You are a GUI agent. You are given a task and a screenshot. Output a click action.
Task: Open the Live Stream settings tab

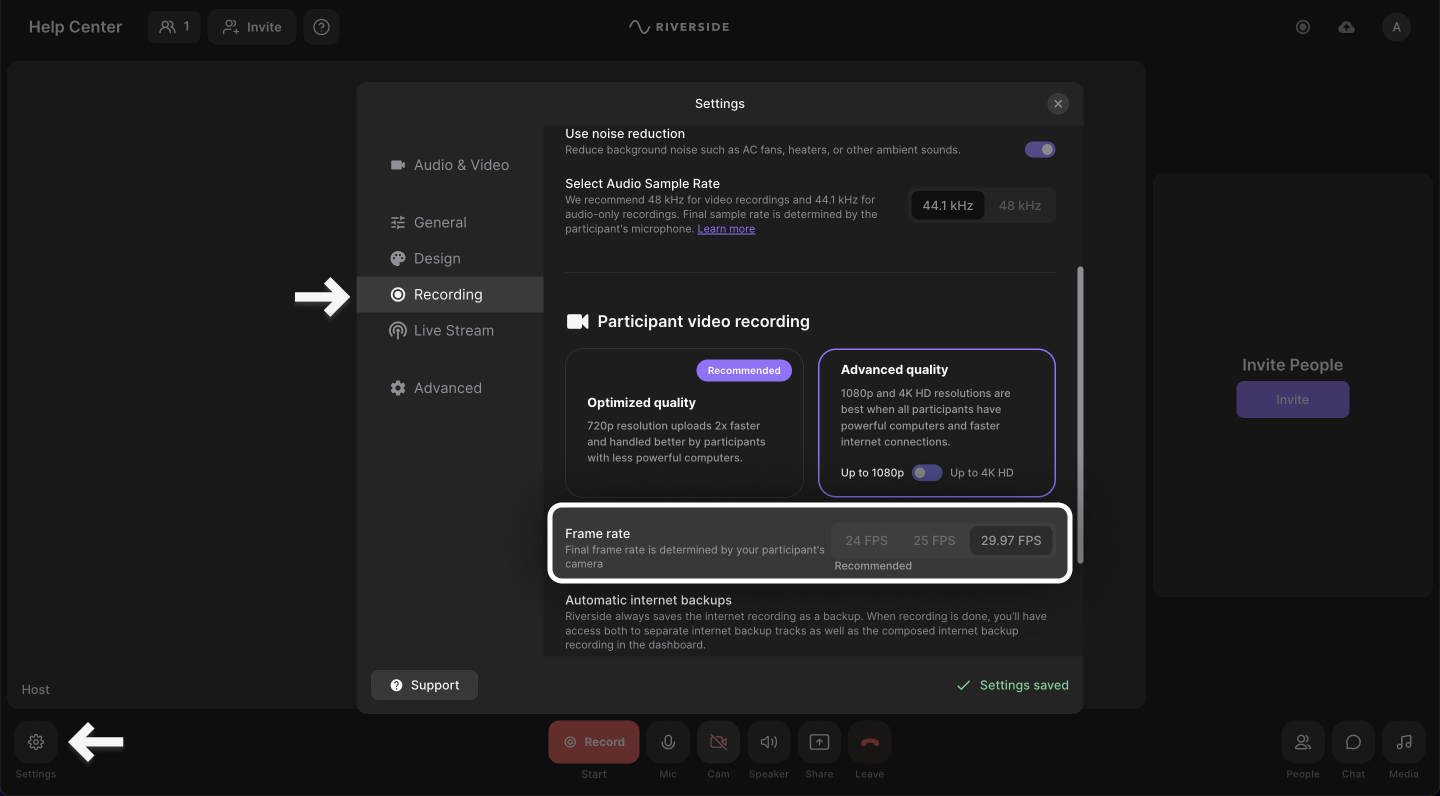click(453, 330)
